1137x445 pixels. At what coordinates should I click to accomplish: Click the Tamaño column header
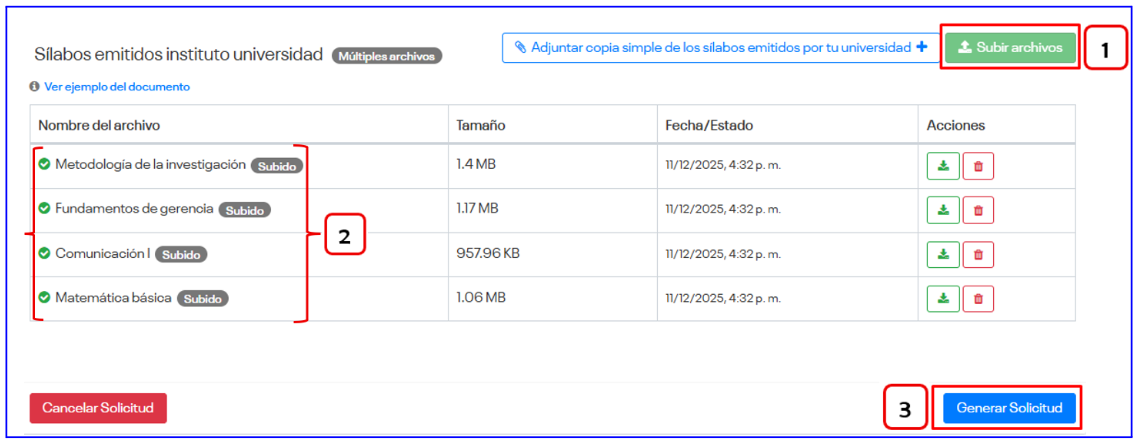click(x=480, y=126)
